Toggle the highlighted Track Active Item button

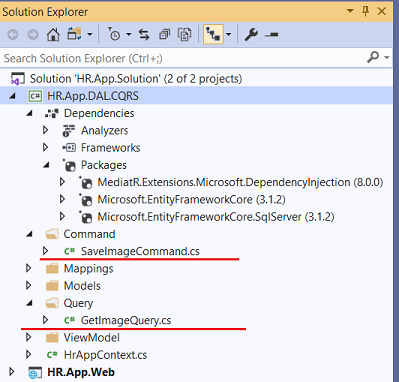click(x=213, y=34)
